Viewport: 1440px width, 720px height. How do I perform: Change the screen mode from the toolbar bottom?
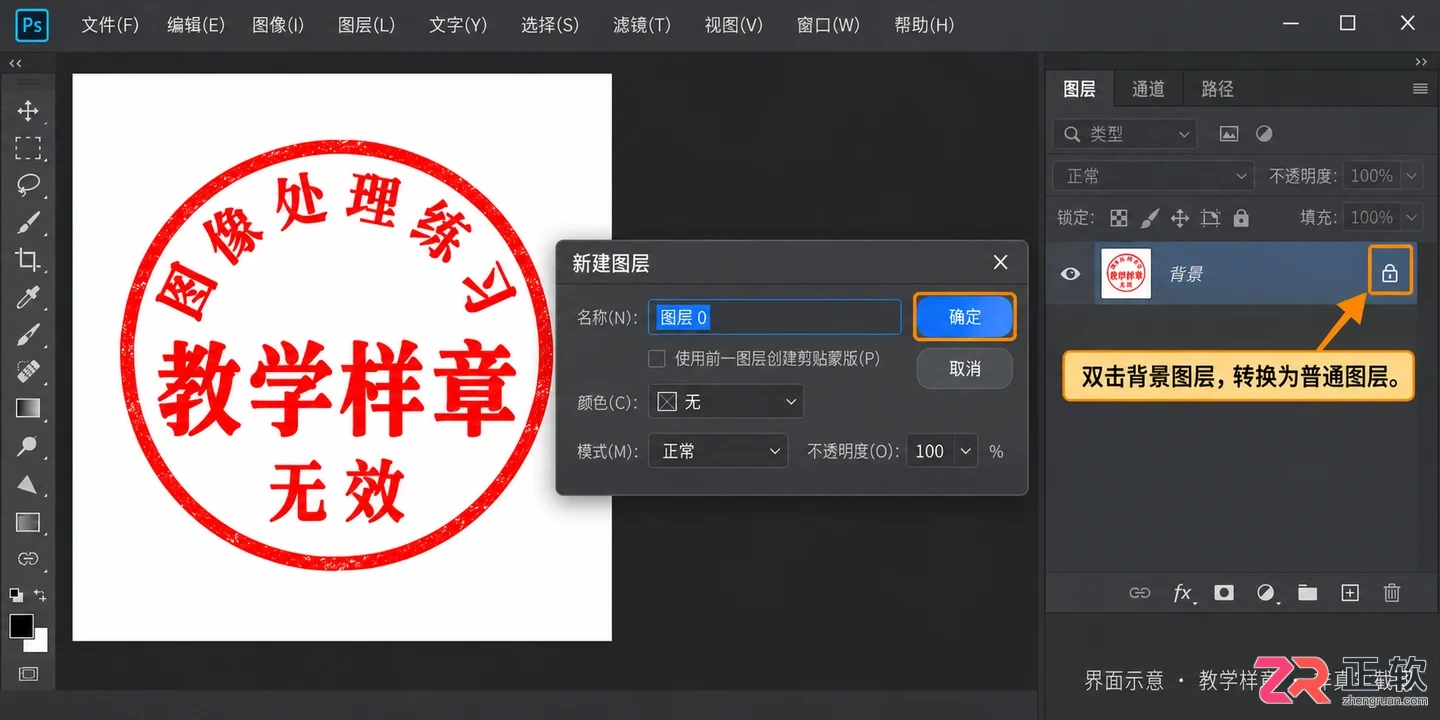click(28, 674)
